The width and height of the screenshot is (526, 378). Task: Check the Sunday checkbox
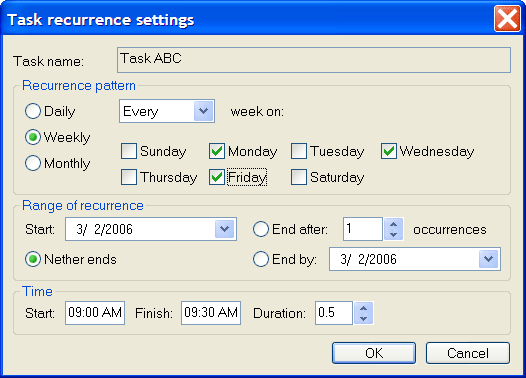[x=129, y=151]
